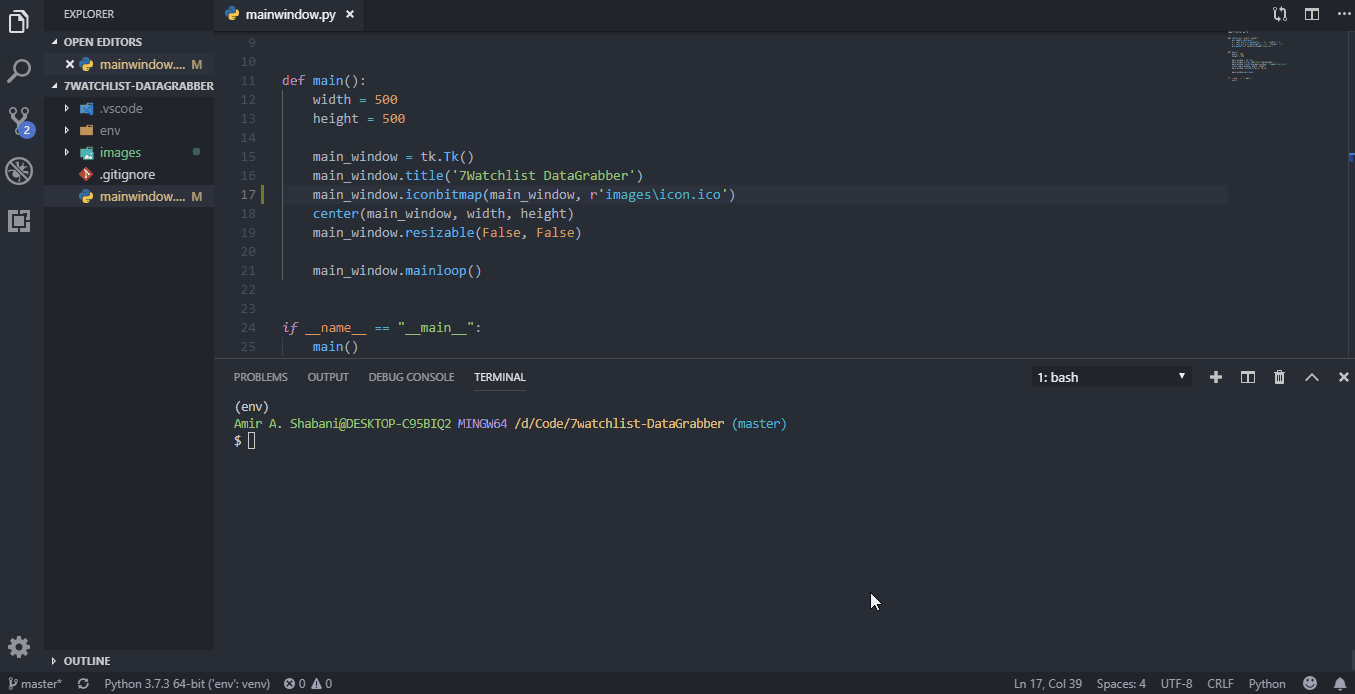Open Source Control showing 2 pending changes
The image size is (1355, 694).
[18, 120]
